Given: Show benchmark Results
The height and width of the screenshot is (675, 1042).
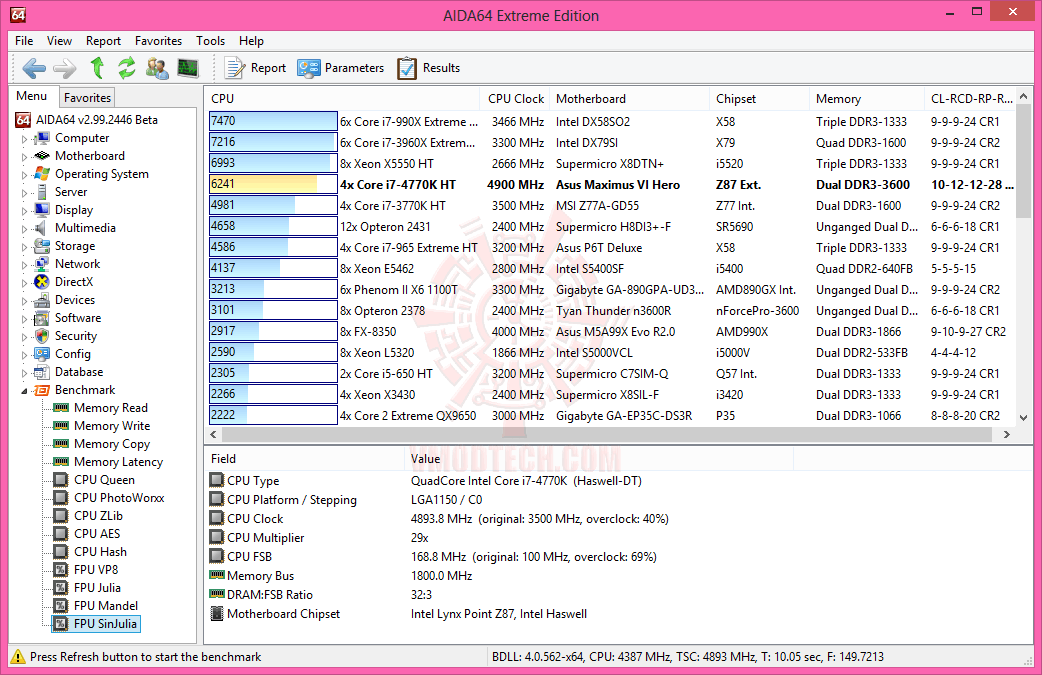Looking at the screenshot, I should (429, 68).
